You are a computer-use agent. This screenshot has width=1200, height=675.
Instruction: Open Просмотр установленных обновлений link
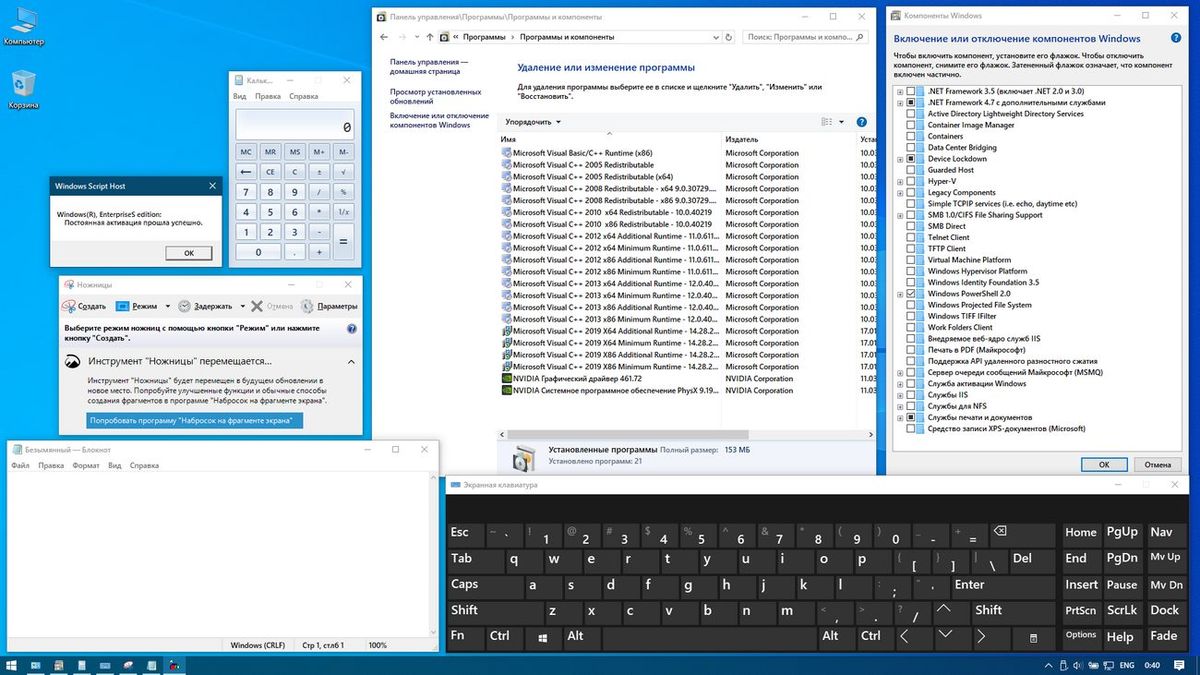(435, 96)
